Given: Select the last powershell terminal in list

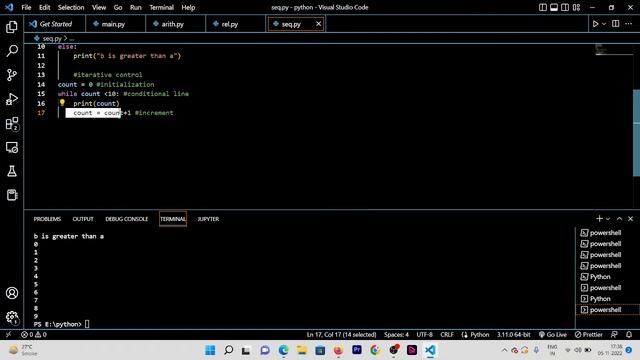Looking at the screenshot, I should point(607,310).
